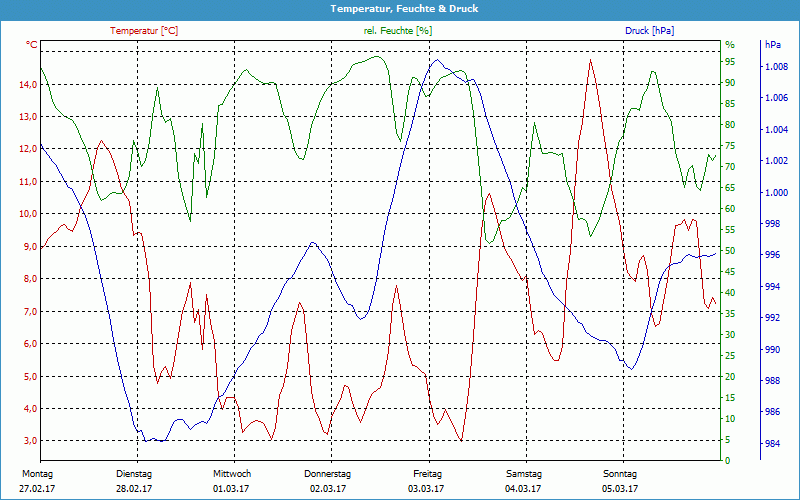Click the '12,0' temperature axis value
Viewport: 800px width, 500px height.
(x=28, y=149)
